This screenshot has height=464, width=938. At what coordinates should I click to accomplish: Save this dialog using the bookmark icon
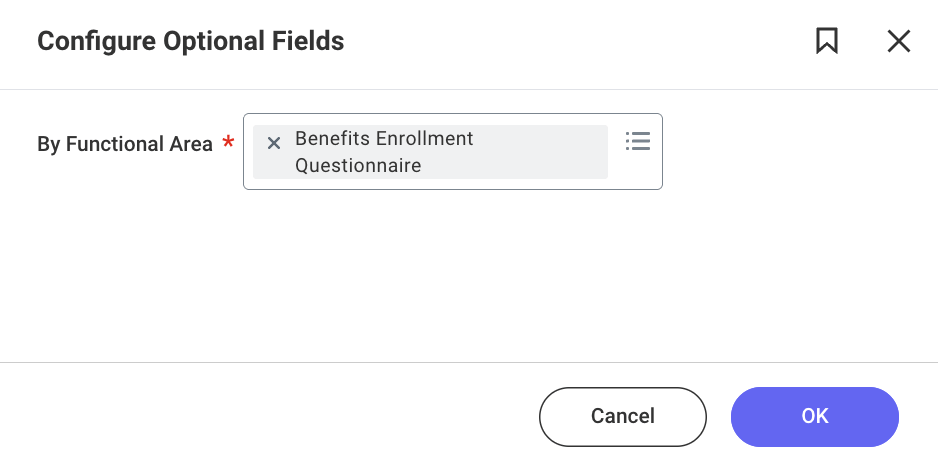tap(827, 41)
